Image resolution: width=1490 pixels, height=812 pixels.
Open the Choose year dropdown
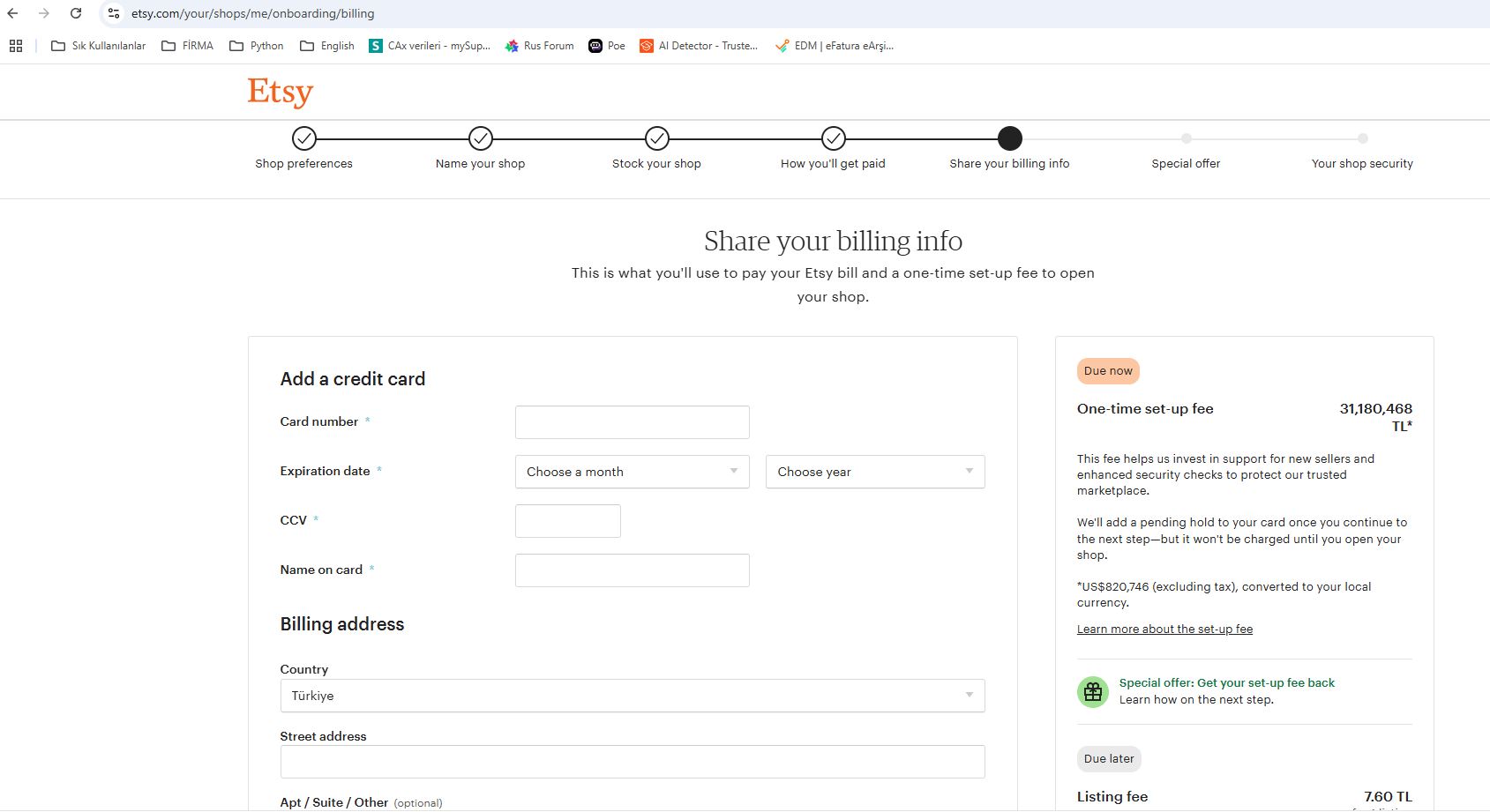pos(875,472)
